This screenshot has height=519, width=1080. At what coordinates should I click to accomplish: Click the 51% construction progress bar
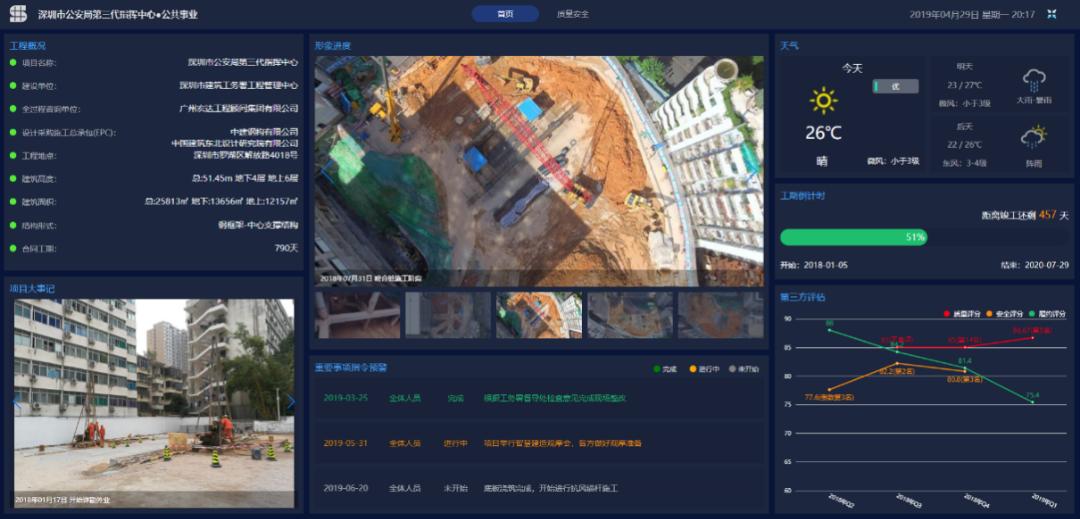tap(853, 237)
